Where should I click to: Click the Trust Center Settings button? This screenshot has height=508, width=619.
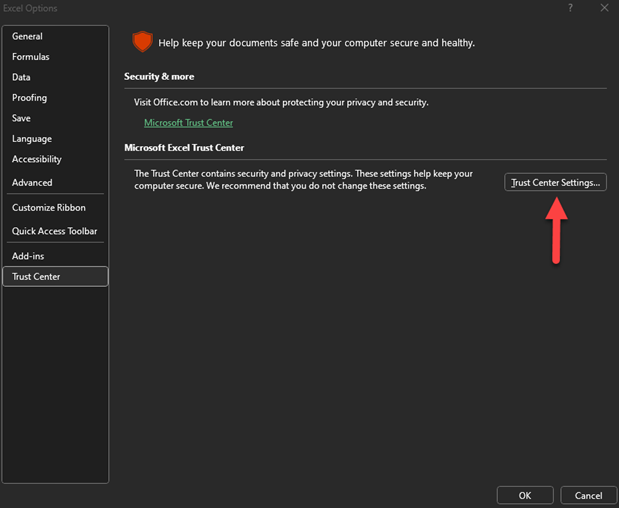(x=555, y=183)
